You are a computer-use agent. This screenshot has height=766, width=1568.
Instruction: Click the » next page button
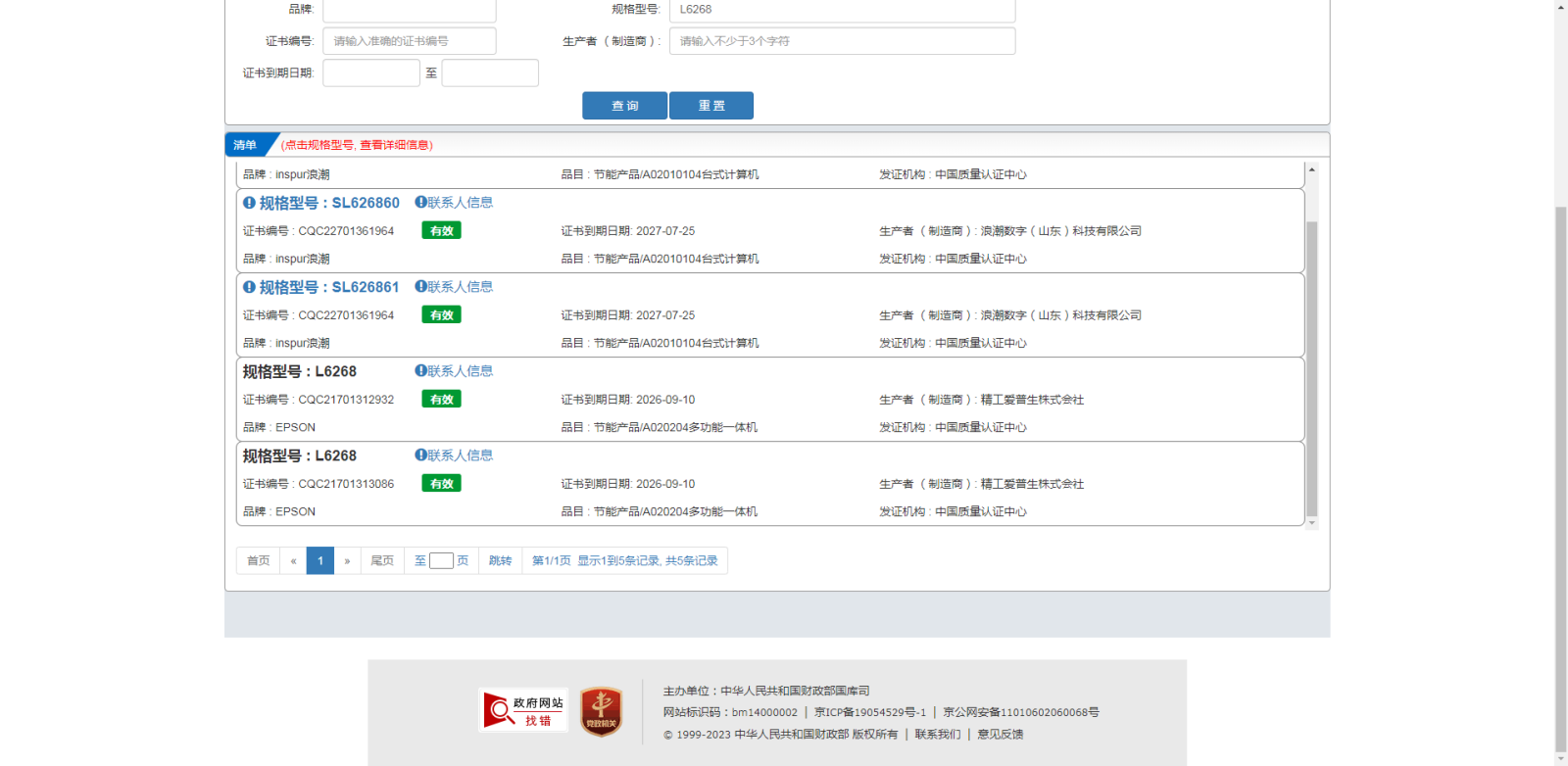coord(347,560)
